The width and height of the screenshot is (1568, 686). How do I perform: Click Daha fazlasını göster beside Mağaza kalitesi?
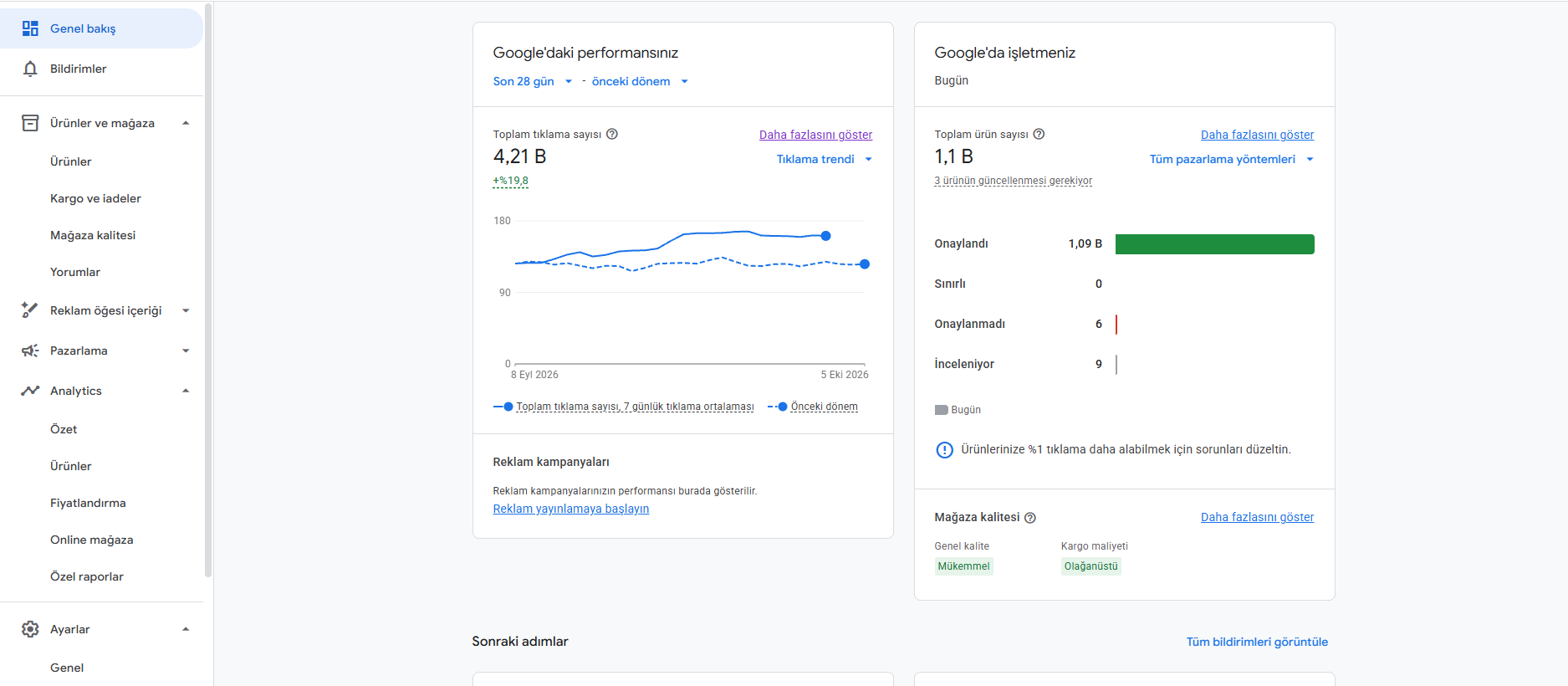click(1257, 517)
